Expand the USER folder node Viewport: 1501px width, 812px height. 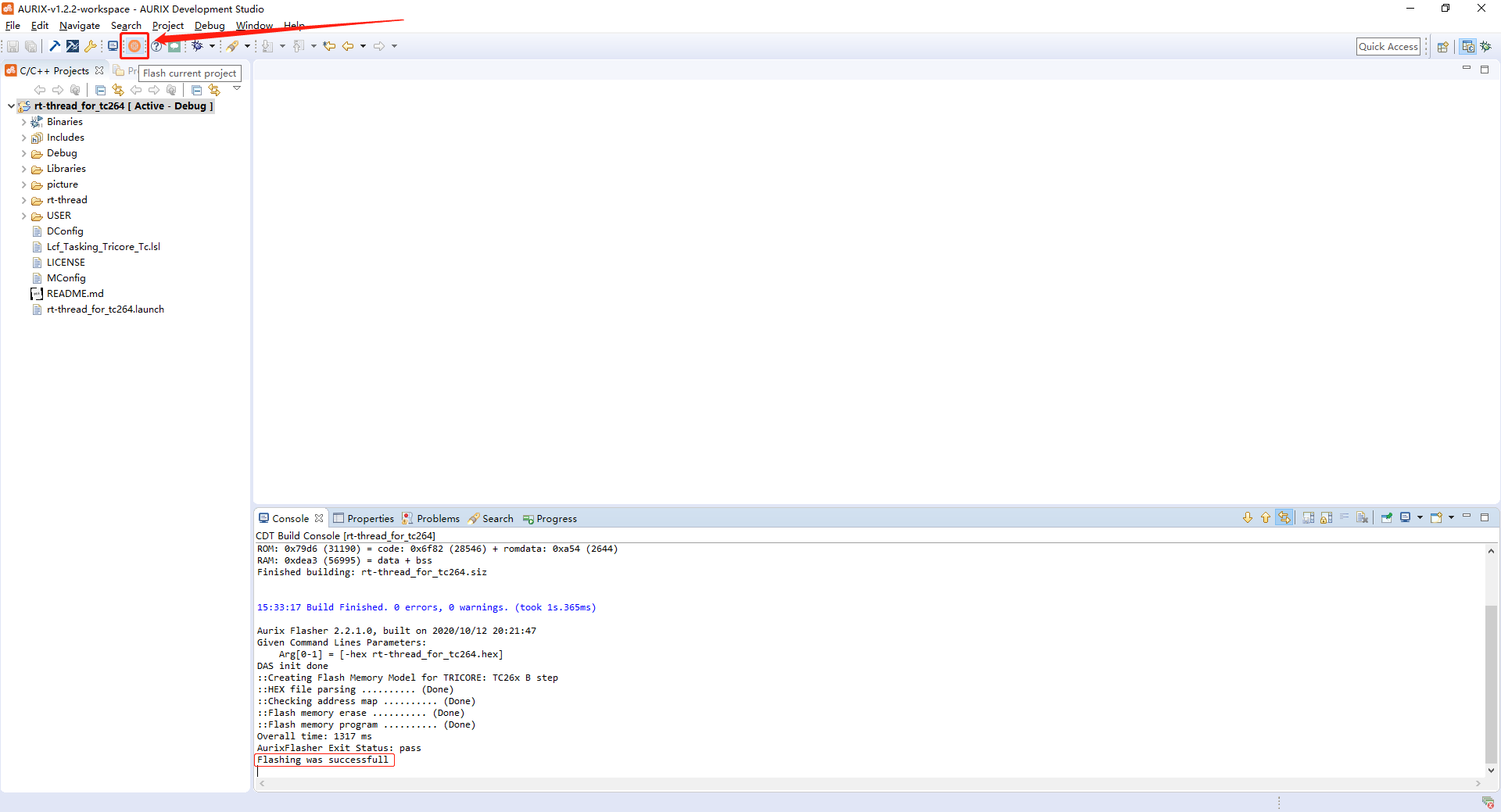[x=23, y=216]
